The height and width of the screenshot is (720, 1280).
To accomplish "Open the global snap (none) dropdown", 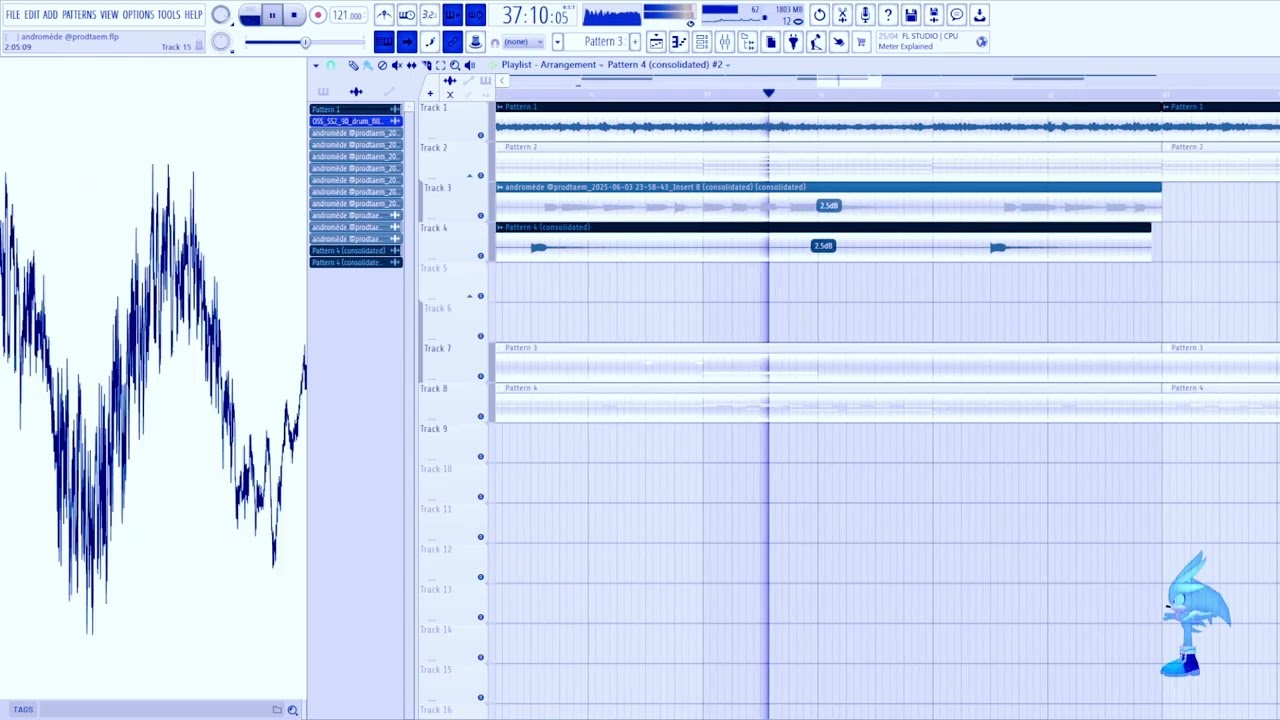I will coord(524,42).
